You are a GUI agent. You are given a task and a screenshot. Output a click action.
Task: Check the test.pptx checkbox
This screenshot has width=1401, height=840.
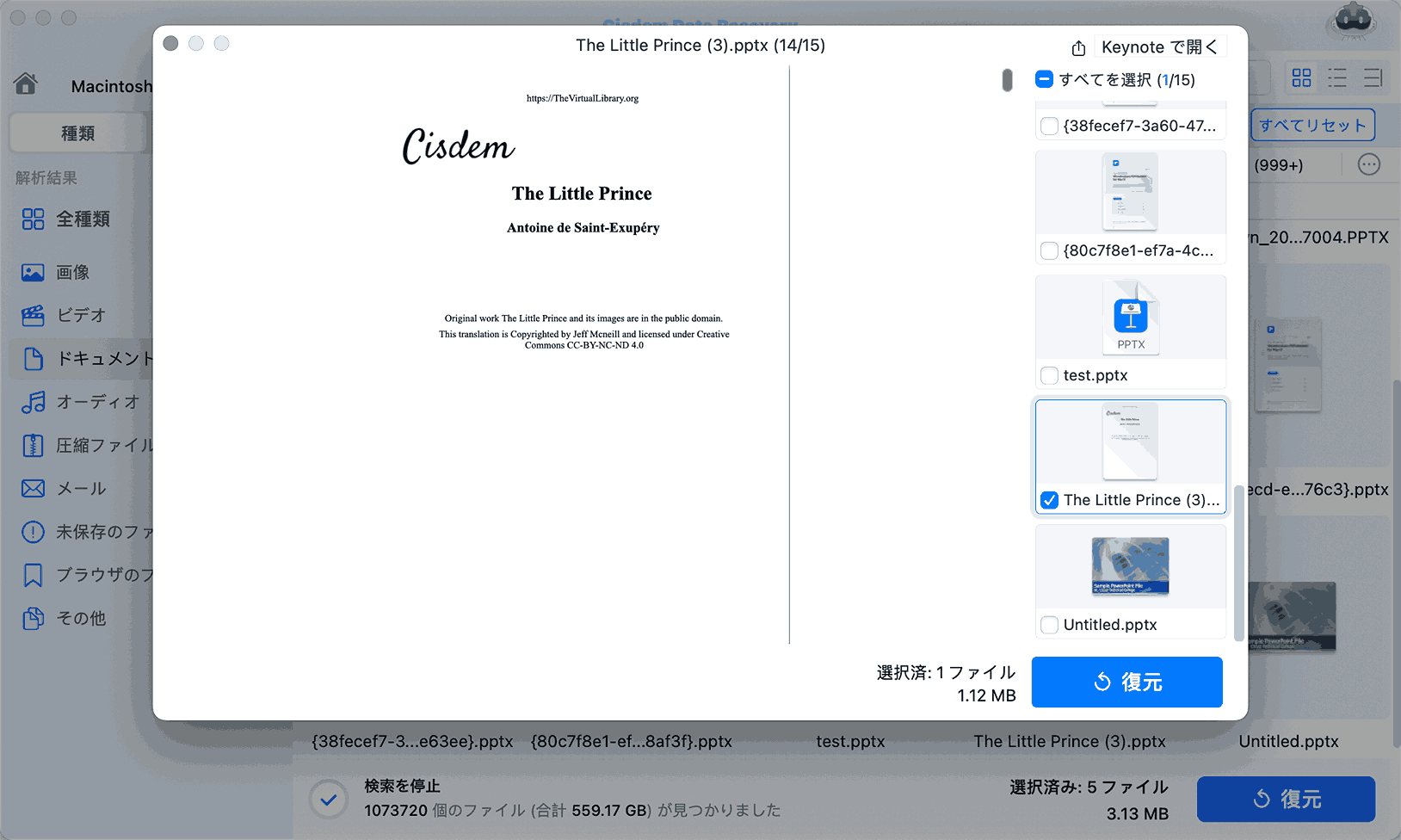click(1049, 375)
